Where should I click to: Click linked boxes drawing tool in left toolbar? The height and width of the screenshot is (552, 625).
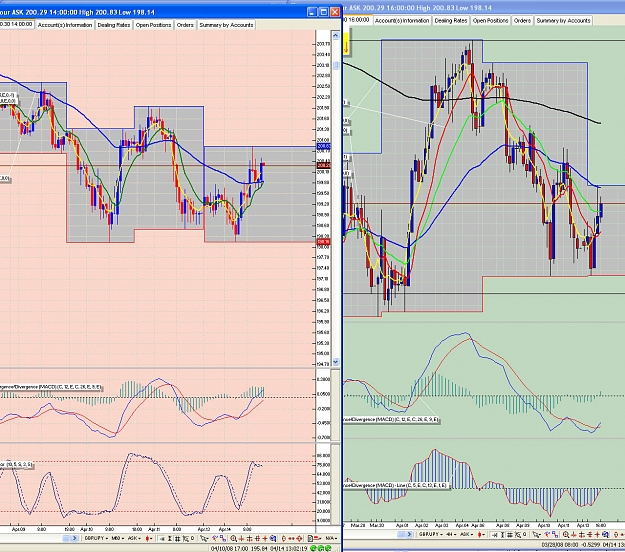223,538
